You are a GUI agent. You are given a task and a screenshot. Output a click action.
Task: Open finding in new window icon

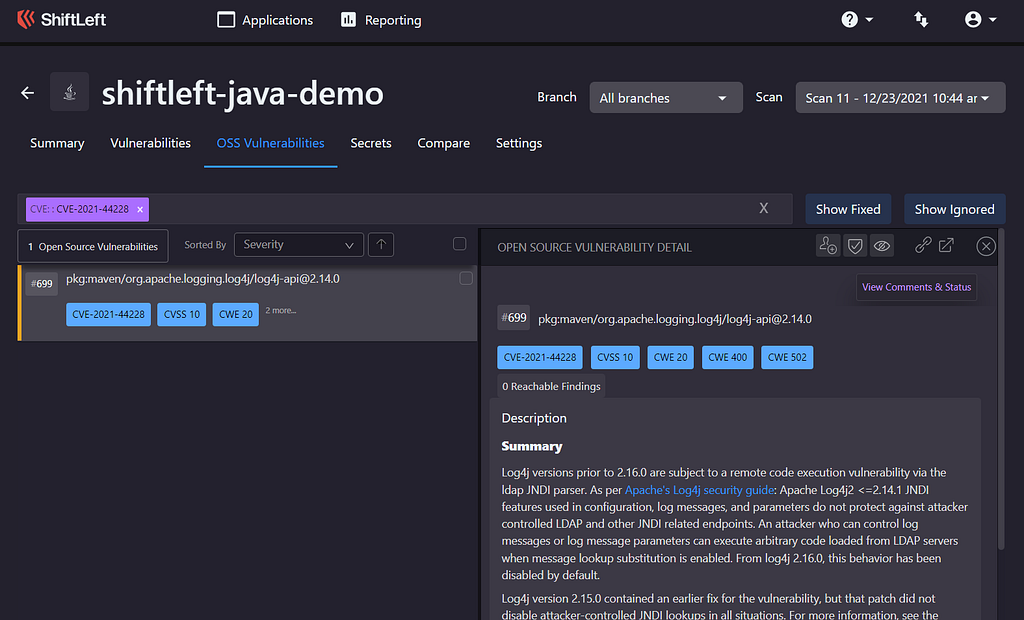946,245
